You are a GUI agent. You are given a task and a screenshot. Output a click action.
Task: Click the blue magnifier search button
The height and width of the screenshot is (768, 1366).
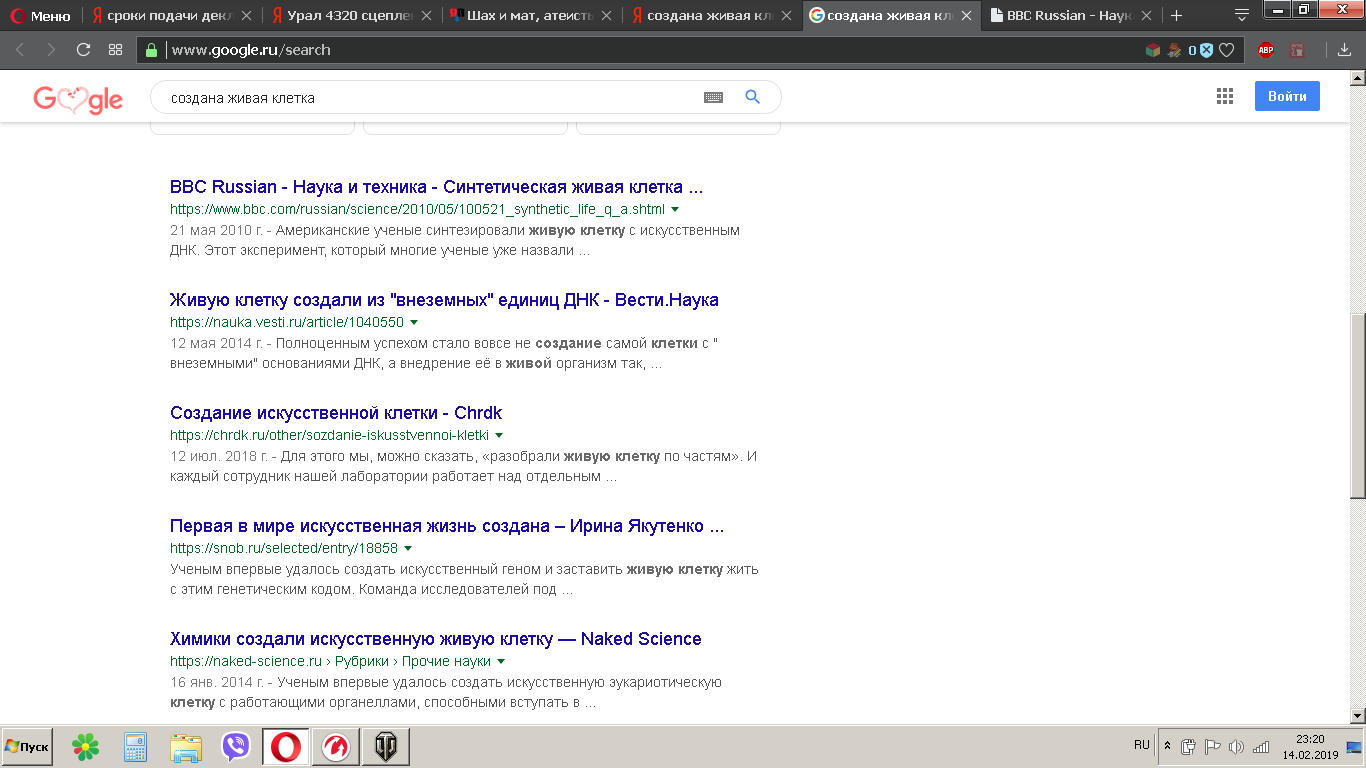(753, 97)
